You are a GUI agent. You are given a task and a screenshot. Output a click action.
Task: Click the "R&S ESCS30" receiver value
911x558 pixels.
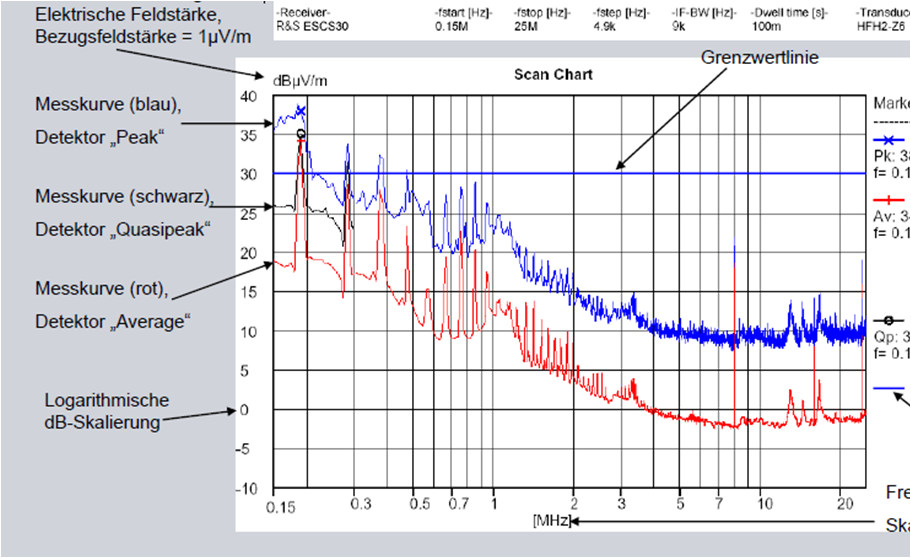point(312,26)
